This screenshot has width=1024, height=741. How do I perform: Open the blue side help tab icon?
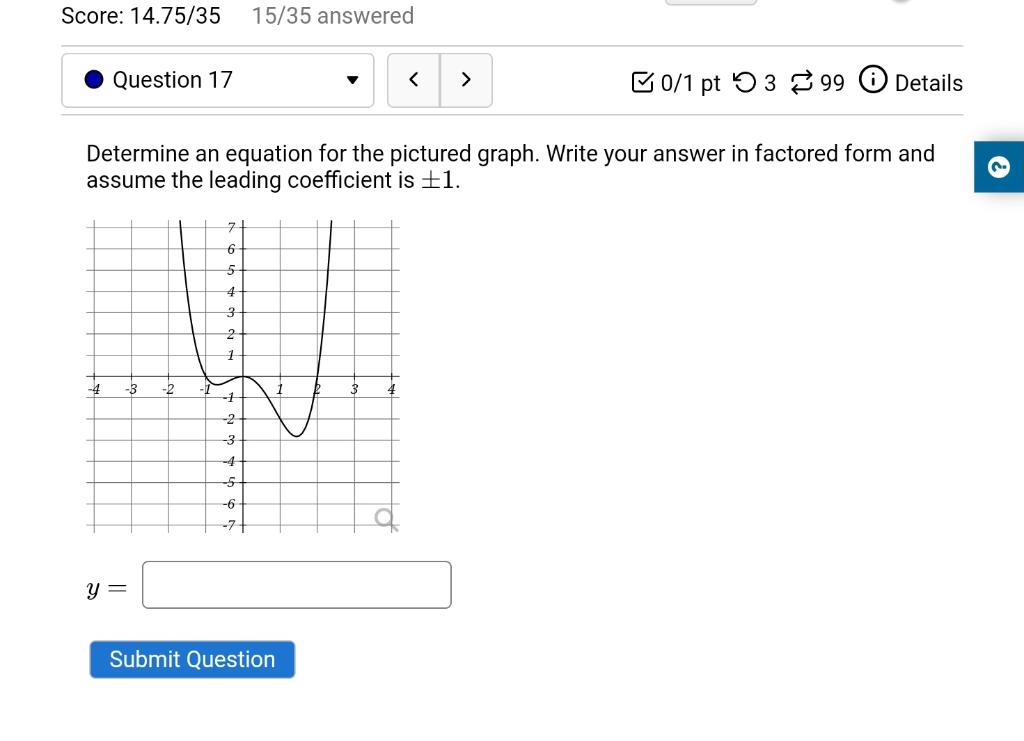click(999, 167)
